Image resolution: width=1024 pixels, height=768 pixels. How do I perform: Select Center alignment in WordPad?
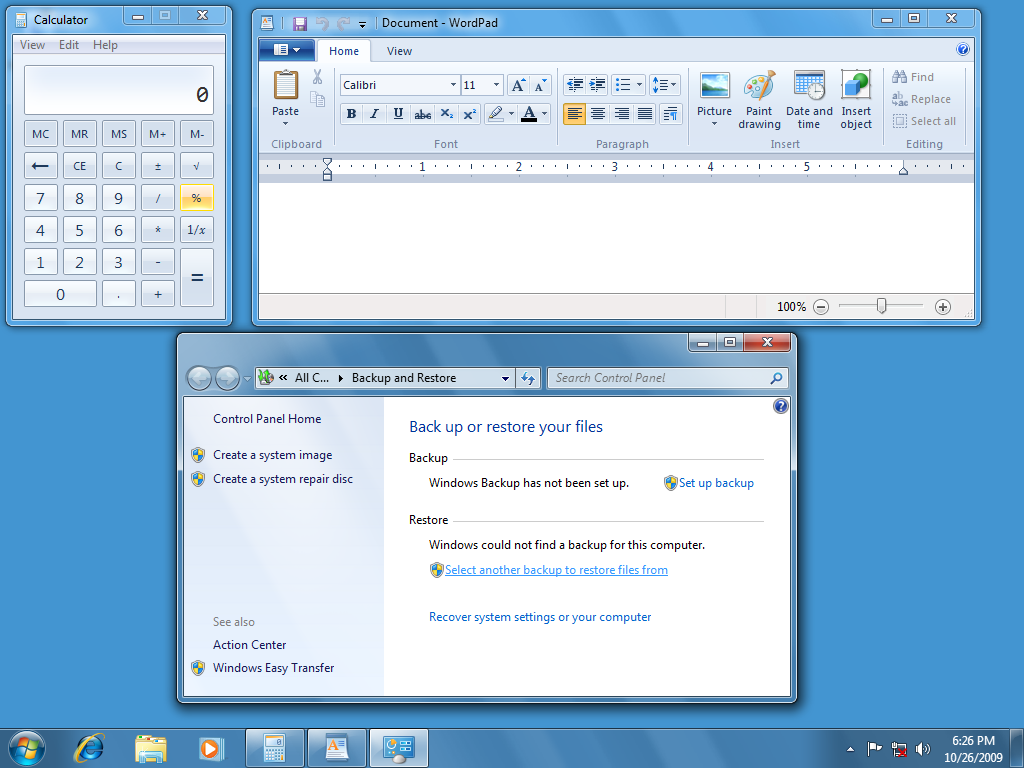pyautogui.click(x=598, y=114)
